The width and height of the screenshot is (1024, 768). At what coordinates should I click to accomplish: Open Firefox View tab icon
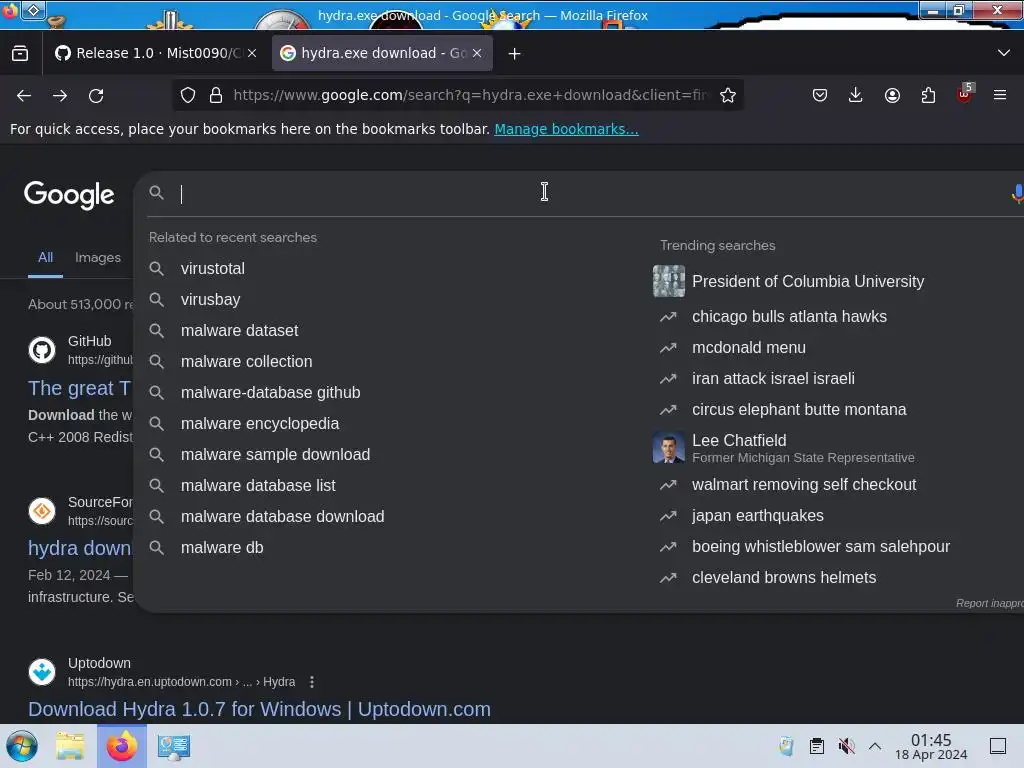pos(20,53)
